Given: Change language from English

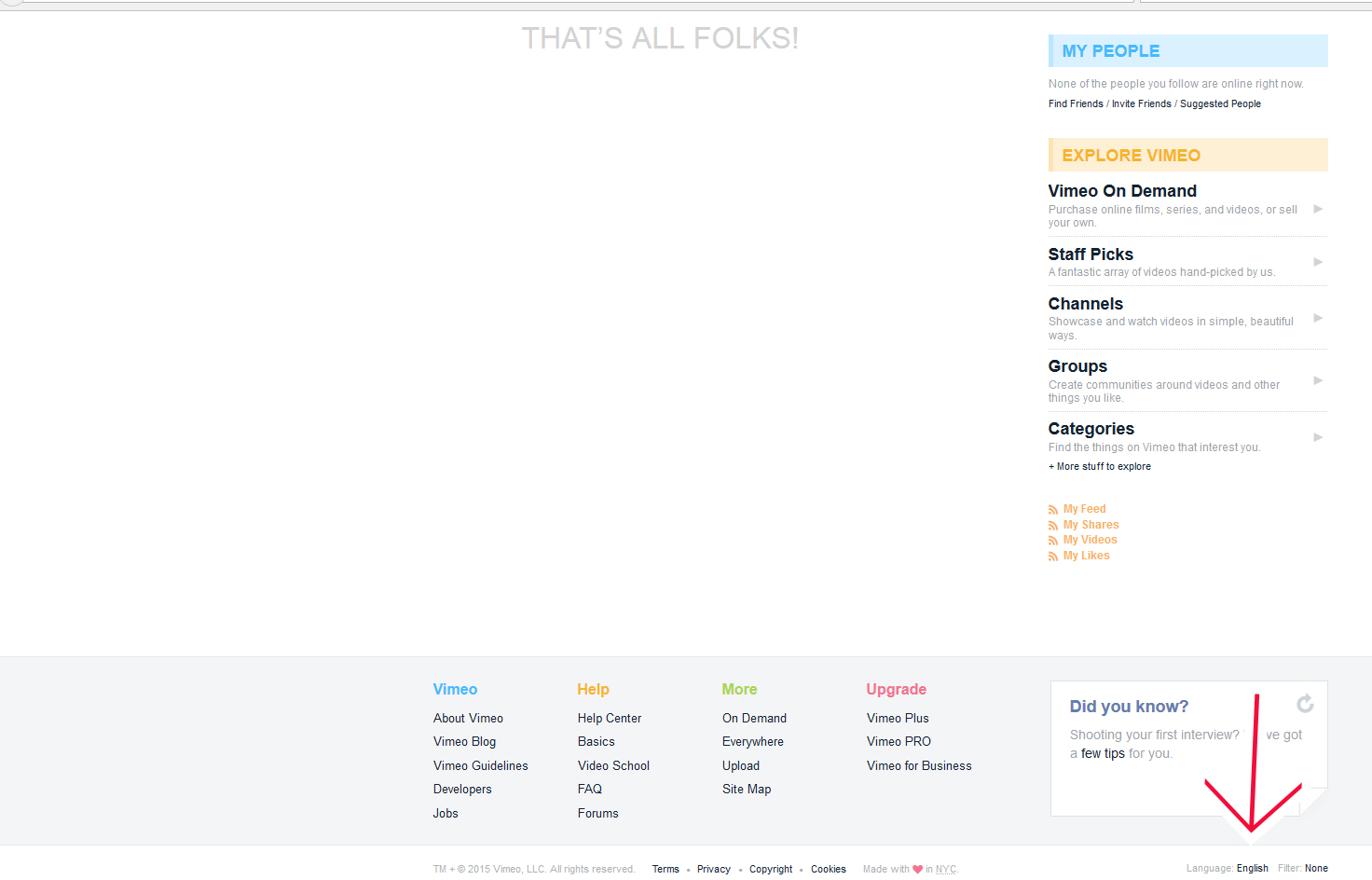Looking at the screenshot, I should pos(1252,868).
